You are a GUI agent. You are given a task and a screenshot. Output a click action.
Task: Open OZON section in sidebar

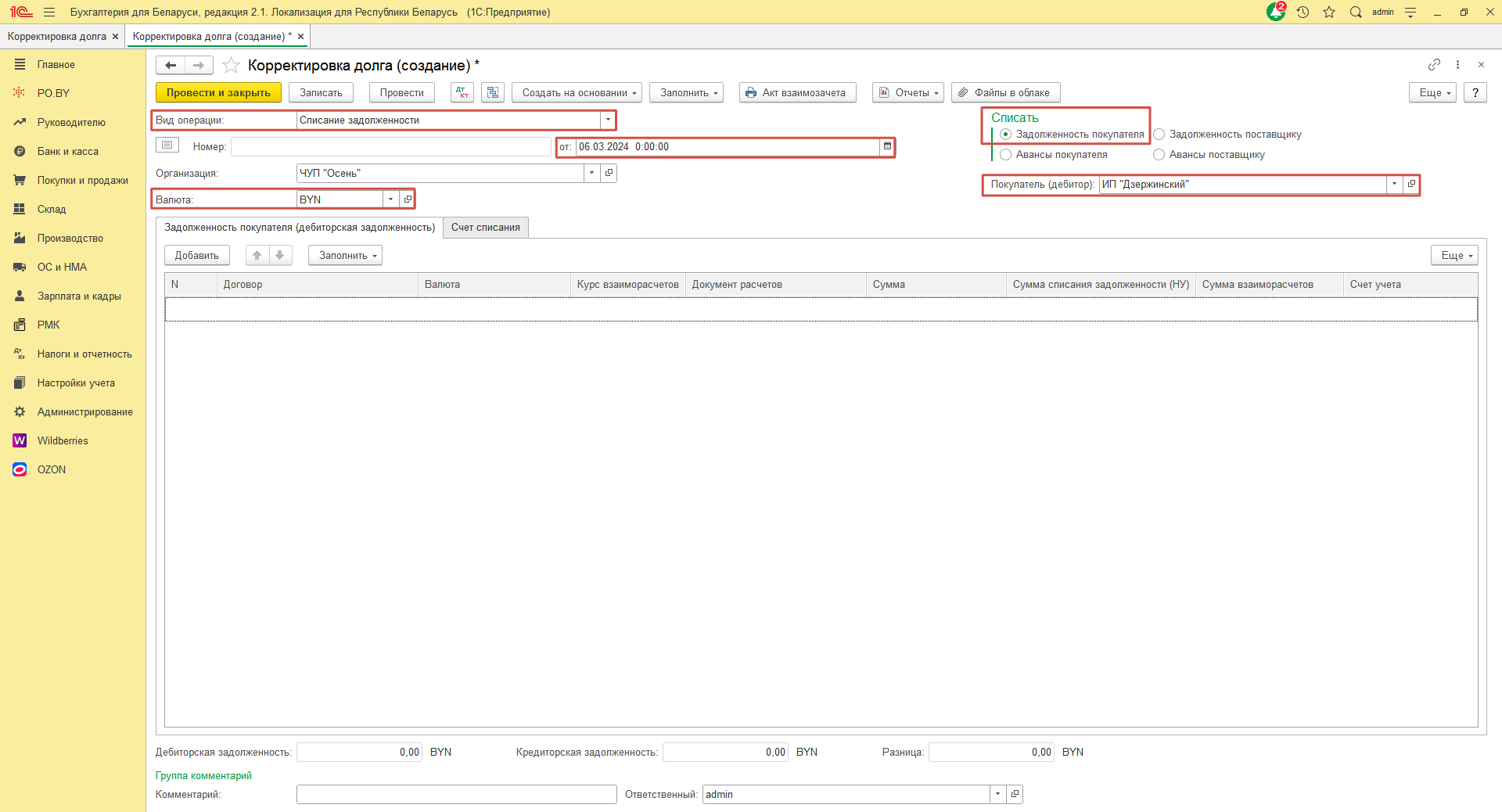(52, 469)
